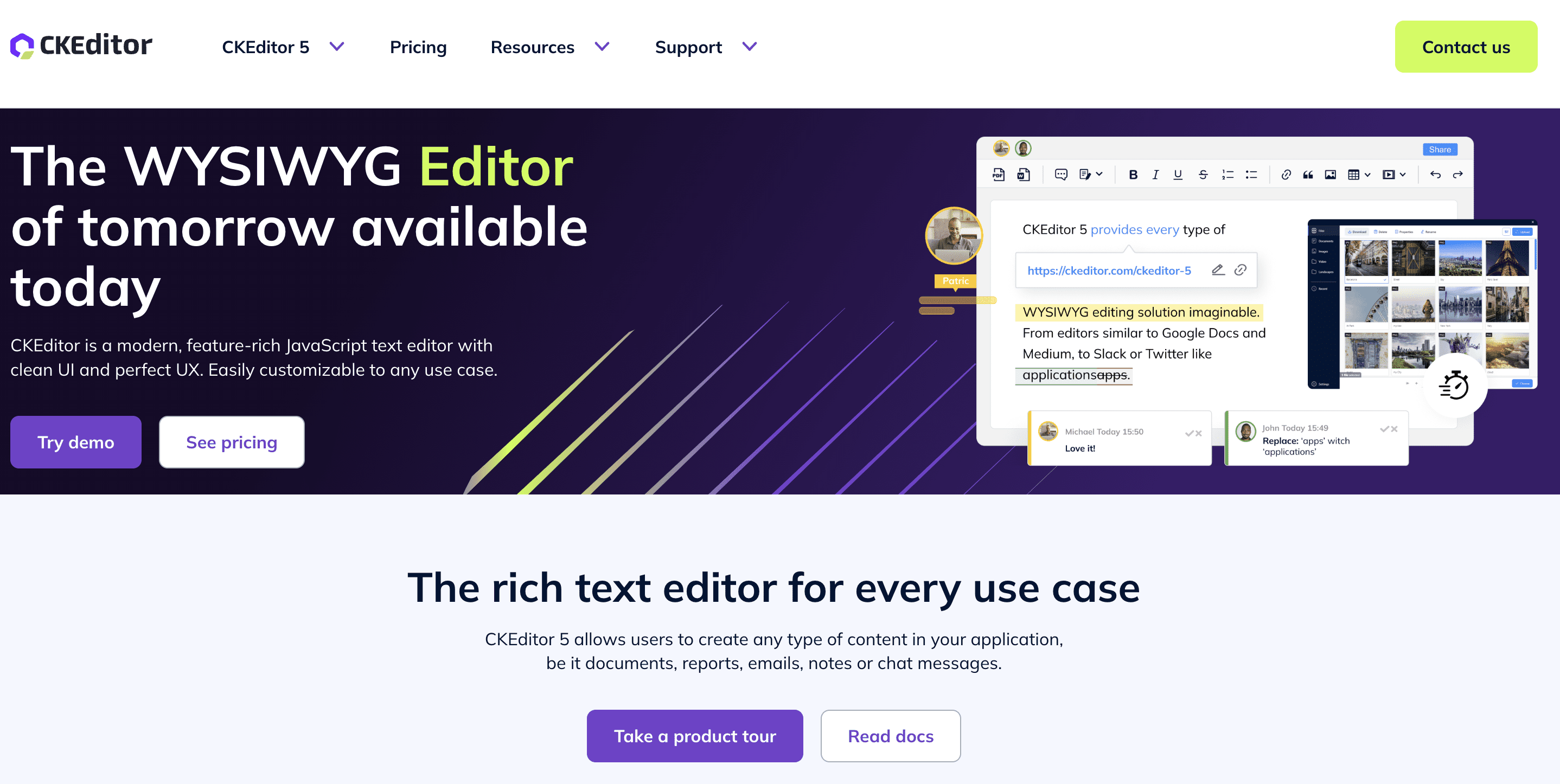The image size is (1560, 784).
Task: Click the Bold formatting icon
Action: tap(1131, 175)
